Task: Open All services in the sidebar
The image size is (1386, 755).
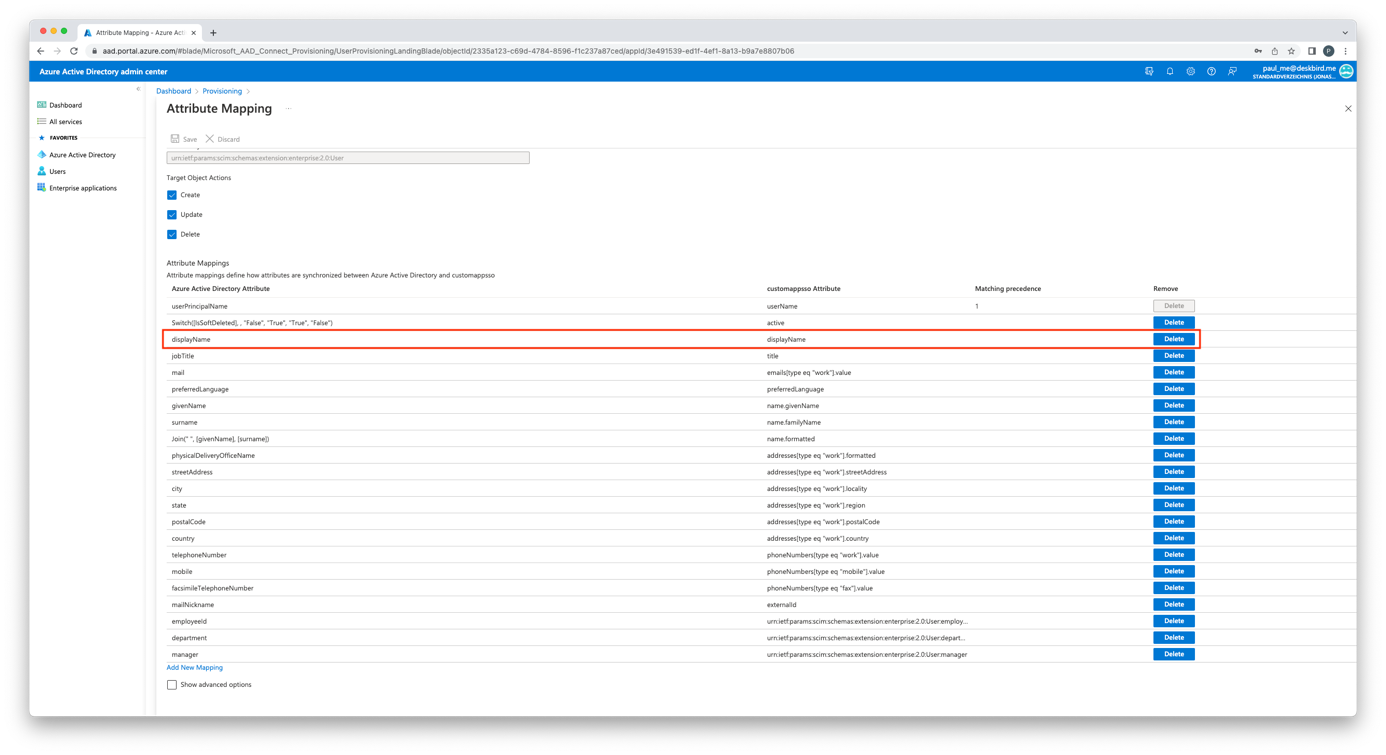Action: (65, 122)
